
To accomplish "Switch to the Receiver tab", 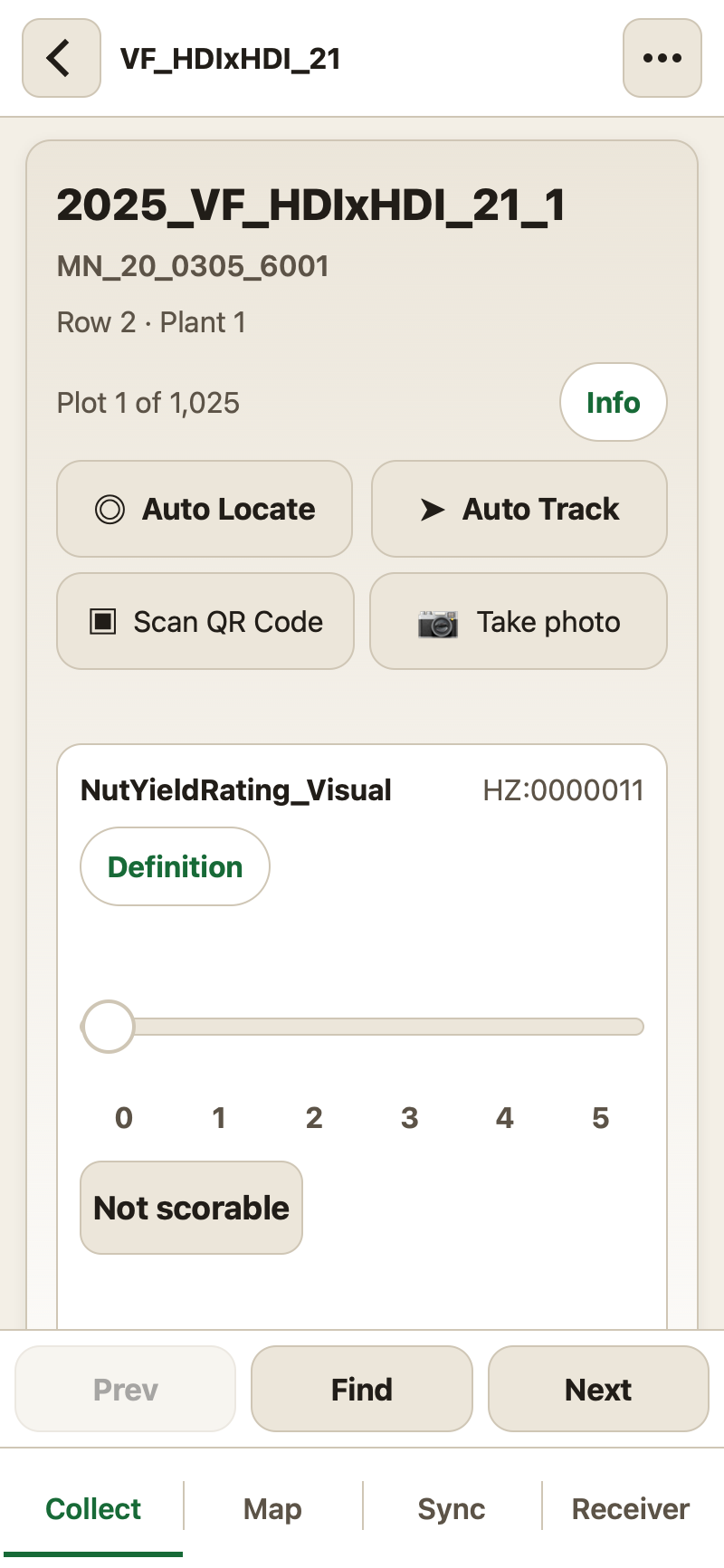I will (631, 1508).
